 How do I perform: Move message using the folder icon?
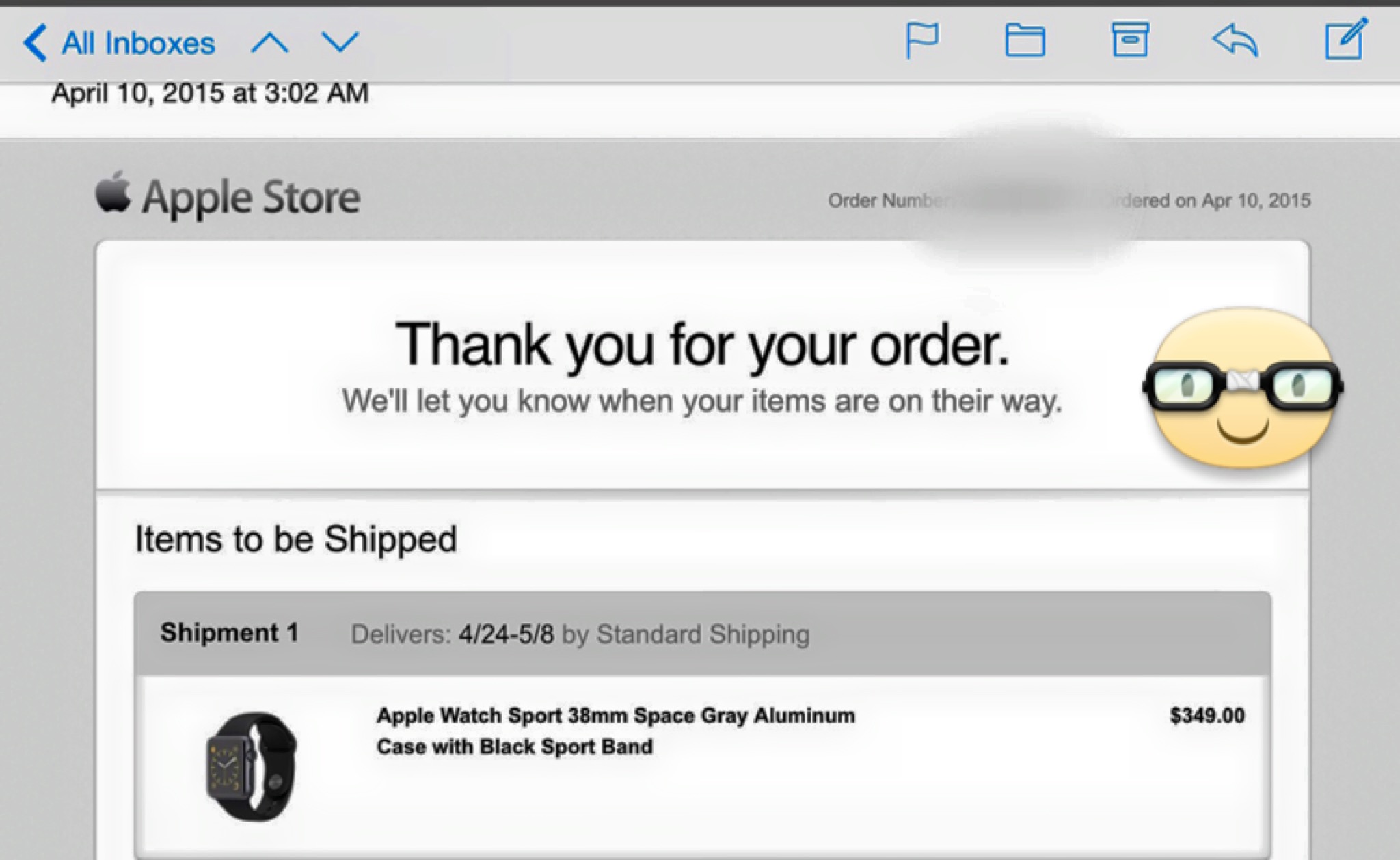(1025, 40)
